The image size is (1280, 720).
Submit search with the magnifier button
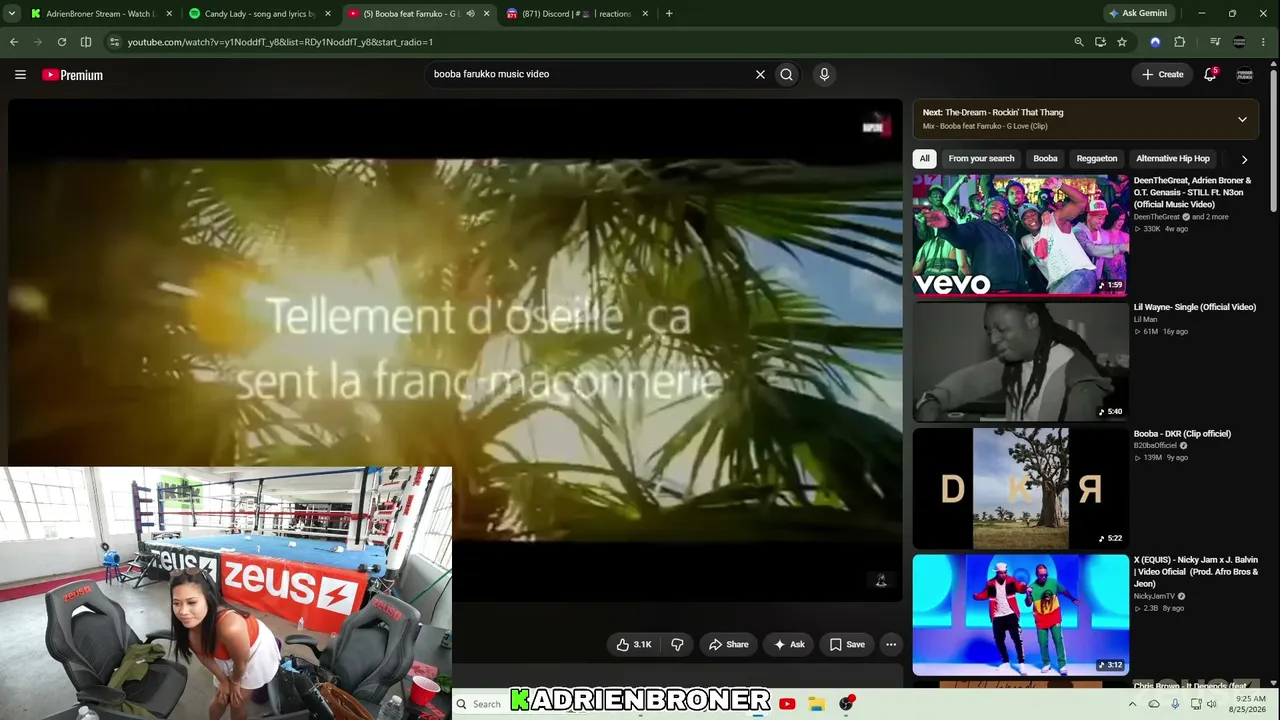click(787, 74)
